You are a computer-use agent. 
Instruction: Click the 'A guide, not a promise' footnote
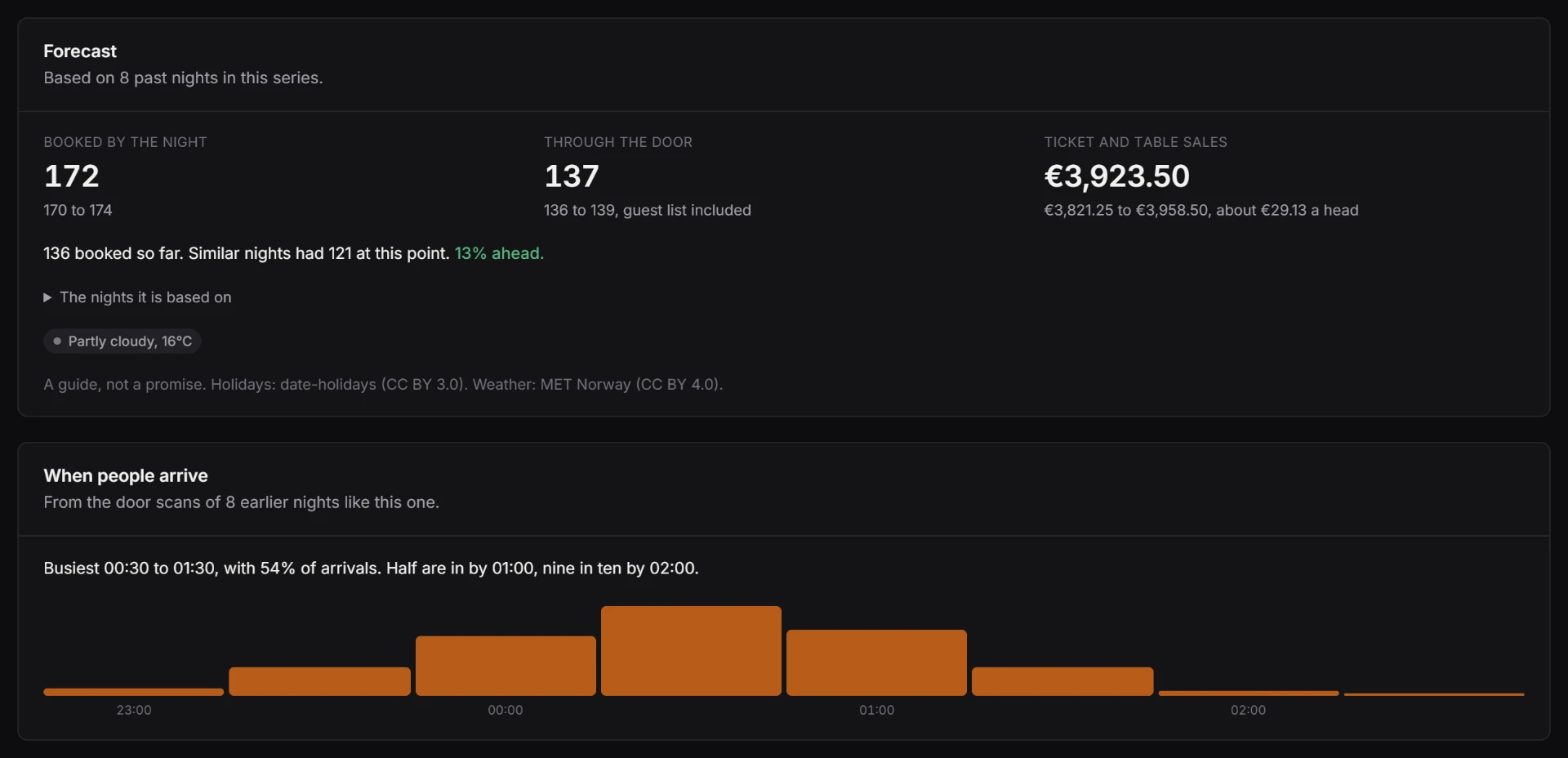(383, 384)
